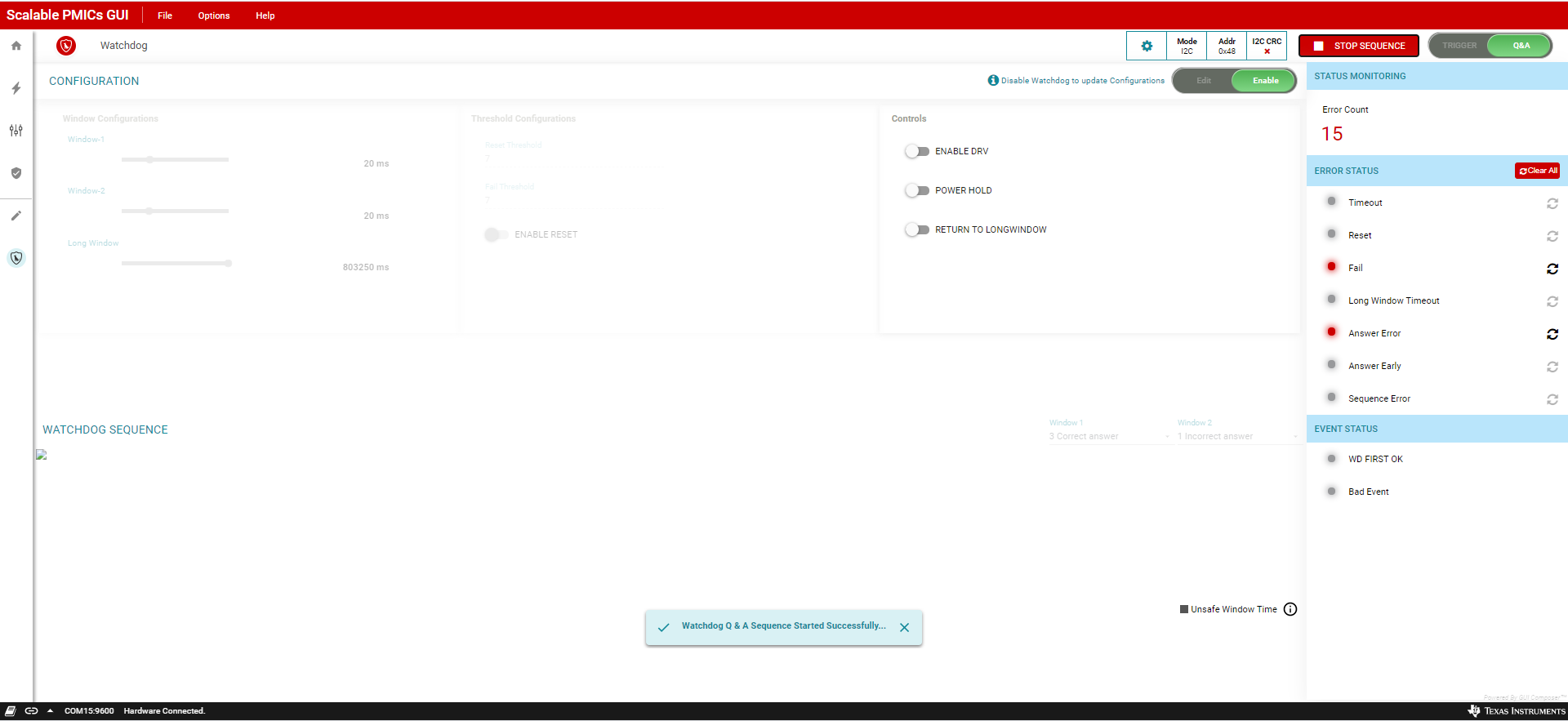Enable RETURN TO LONGWINDOW toggle
This screenshot has width=1568, height=721.
917,229
